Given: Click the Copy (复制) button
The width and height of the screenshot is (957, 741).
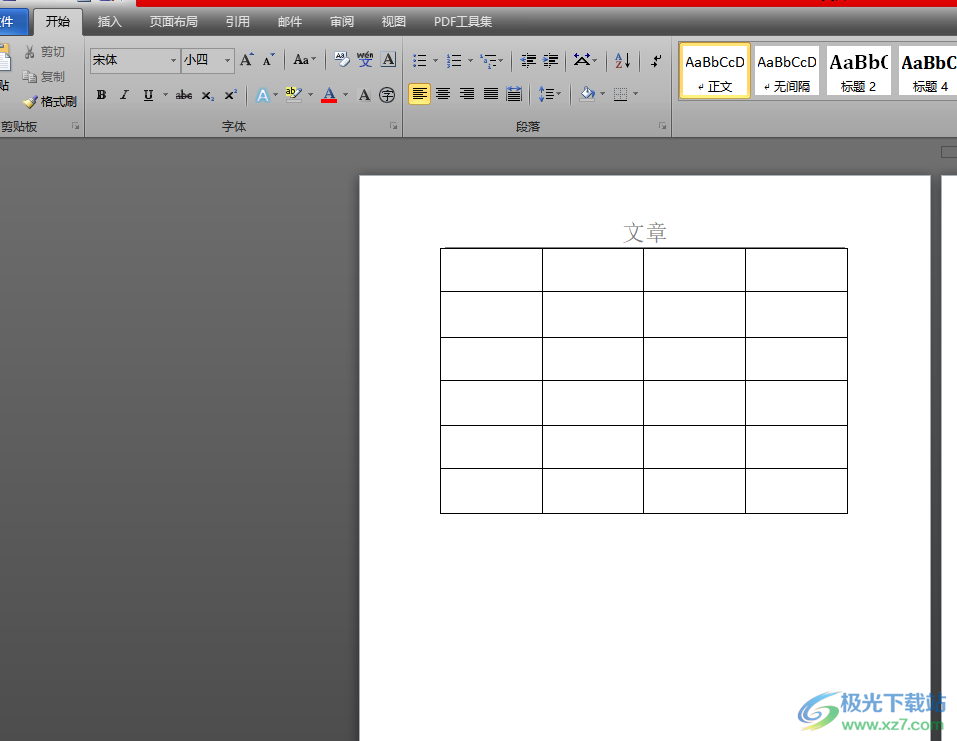Looking at the screenshot, I should pos(44,76).
